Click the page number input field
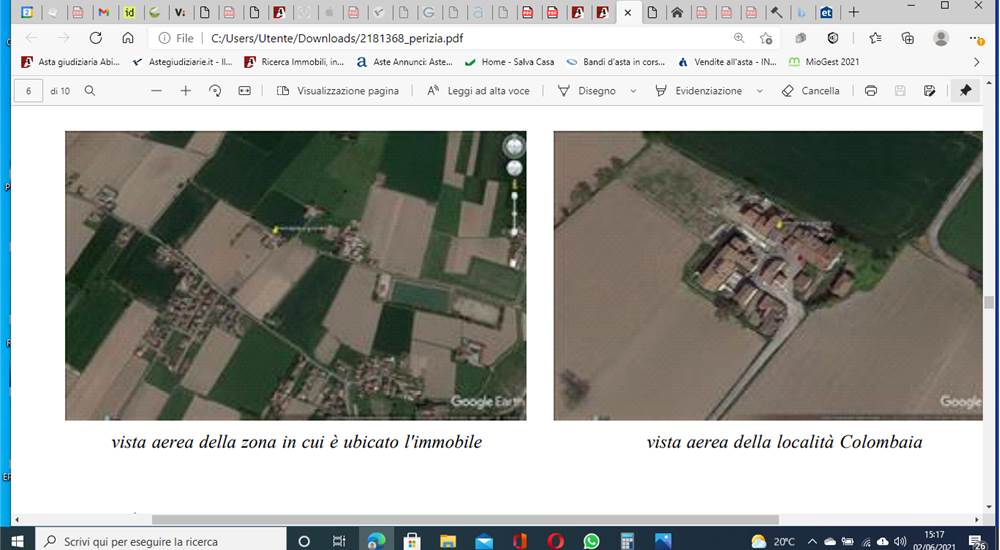1000x550 pixels. pos(28,91)
